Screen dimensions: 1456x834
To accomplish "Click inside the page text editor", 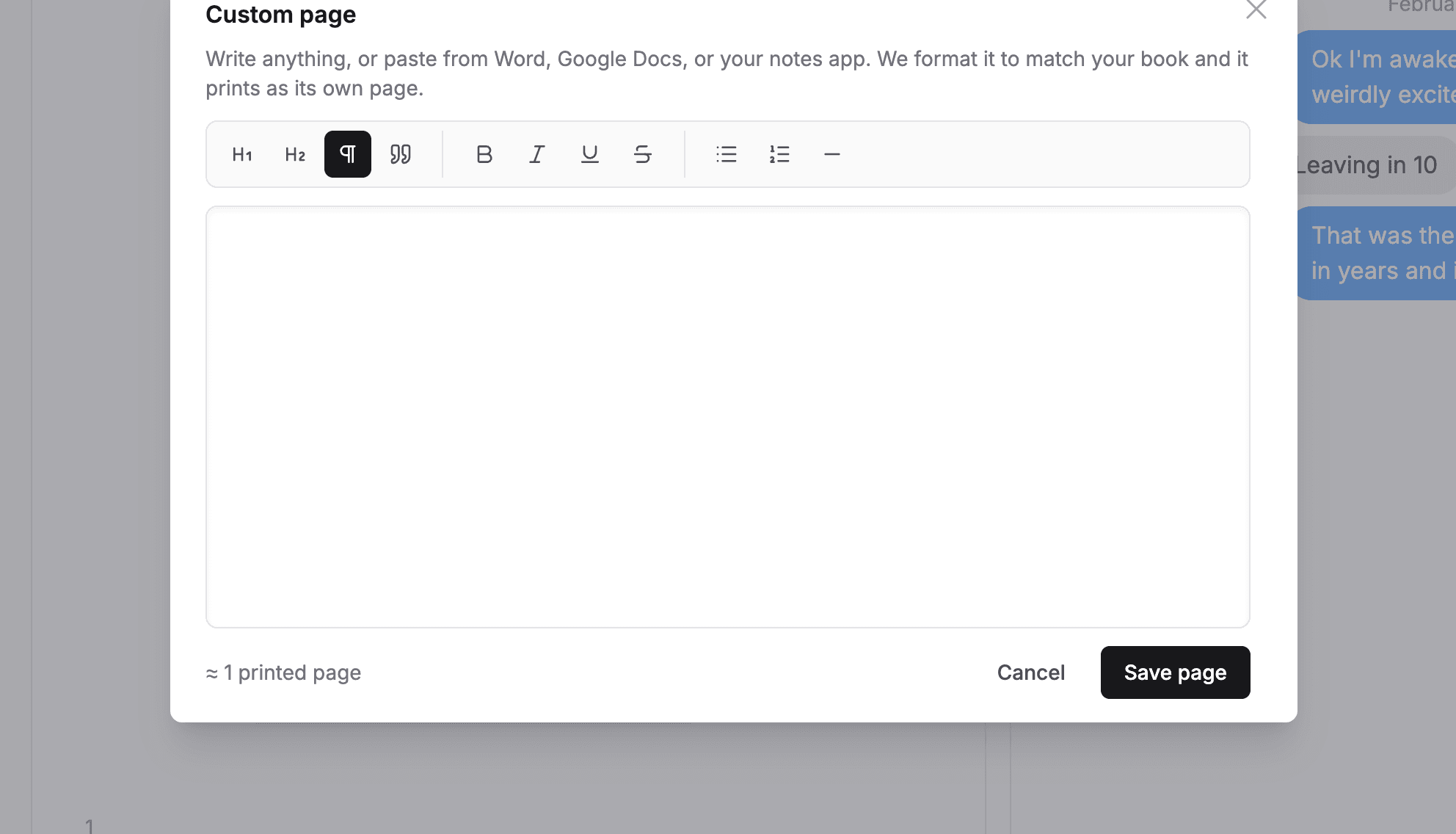I will (728, 417).
